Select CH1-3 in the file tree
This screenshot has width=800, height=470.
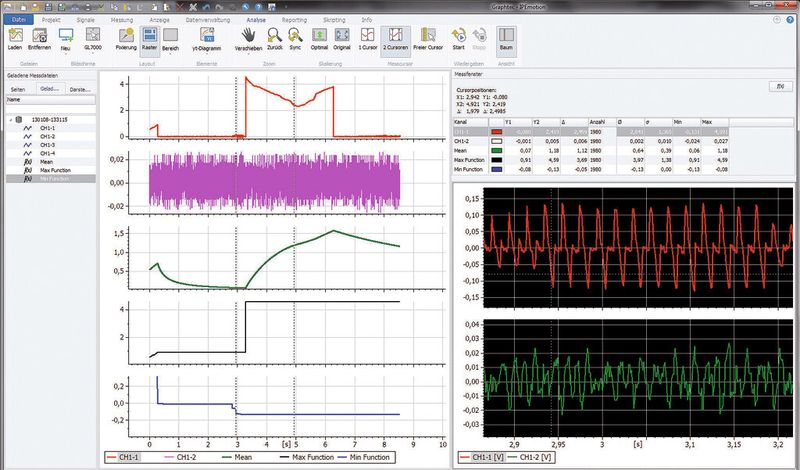pos(48,144)
